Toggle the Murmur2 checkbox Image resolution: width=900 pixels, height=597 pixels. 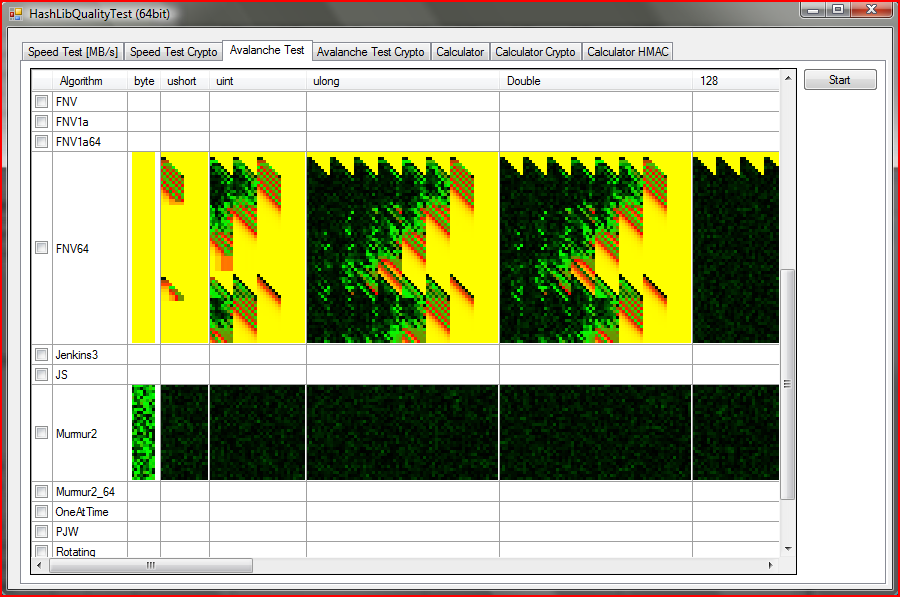tap(41, 433)
